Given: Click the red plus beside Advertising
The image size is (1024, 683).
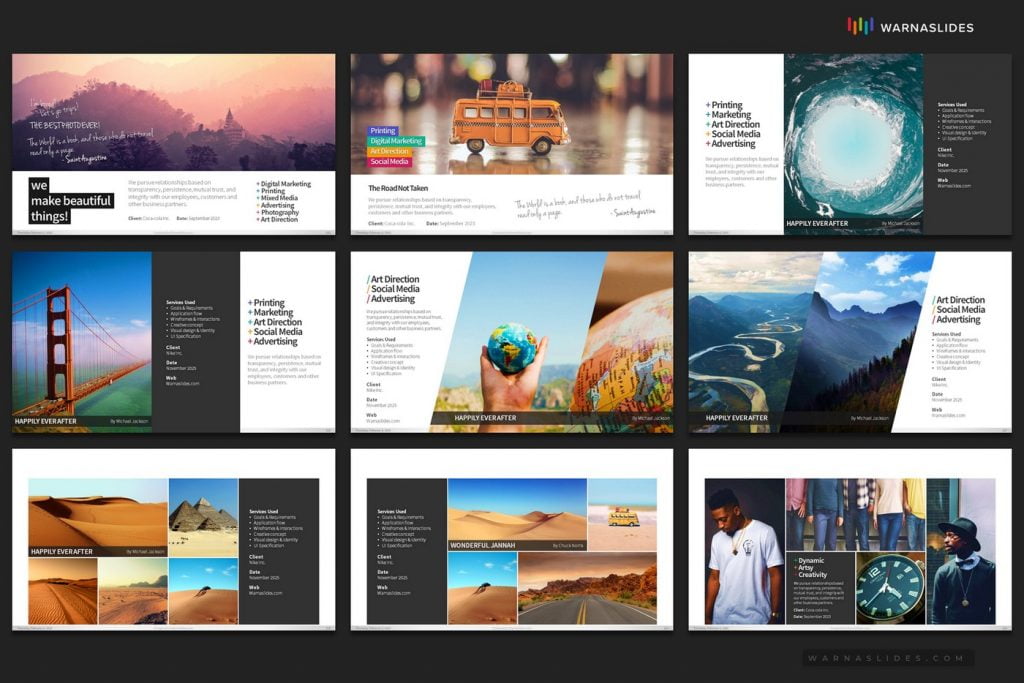Looking at the screenshot, I should pyautogui.click(x=708, y=143).
